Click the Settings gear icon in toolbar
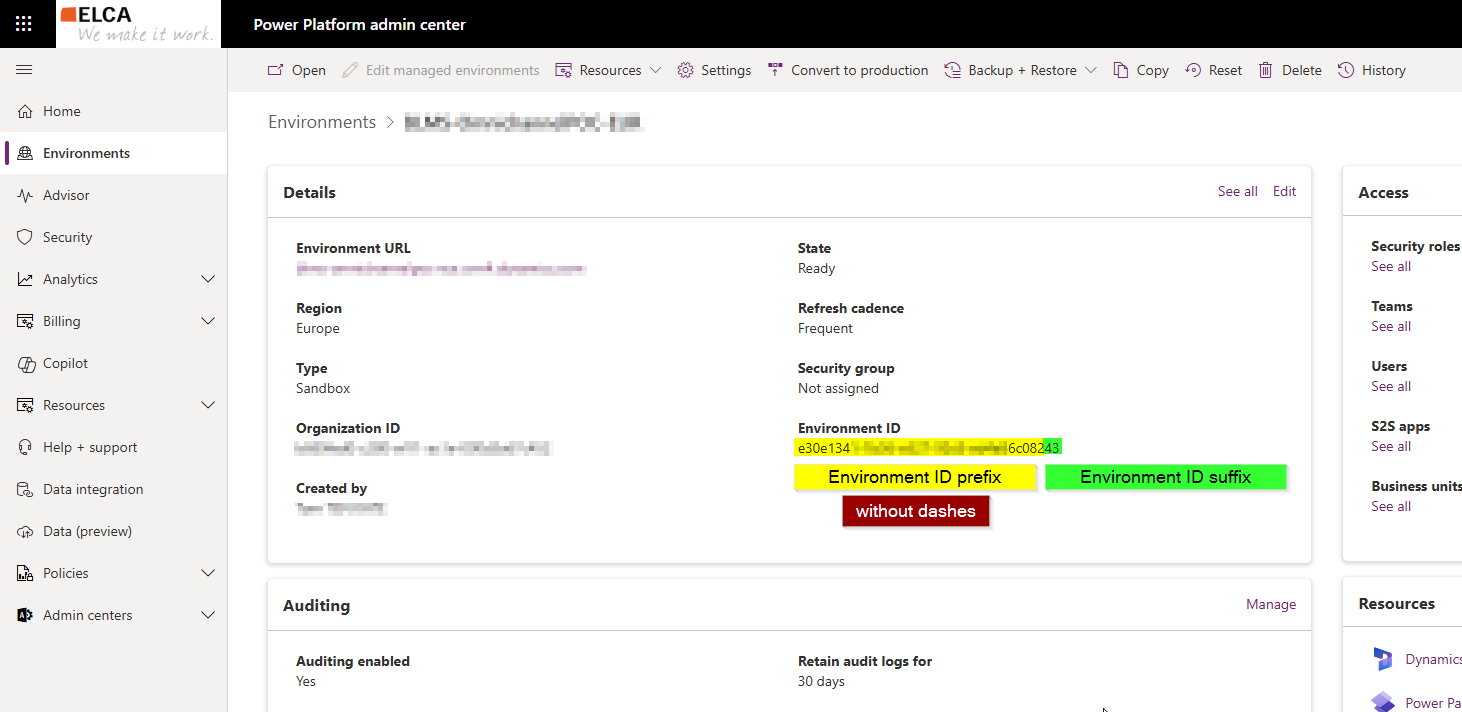 (685, 70)
